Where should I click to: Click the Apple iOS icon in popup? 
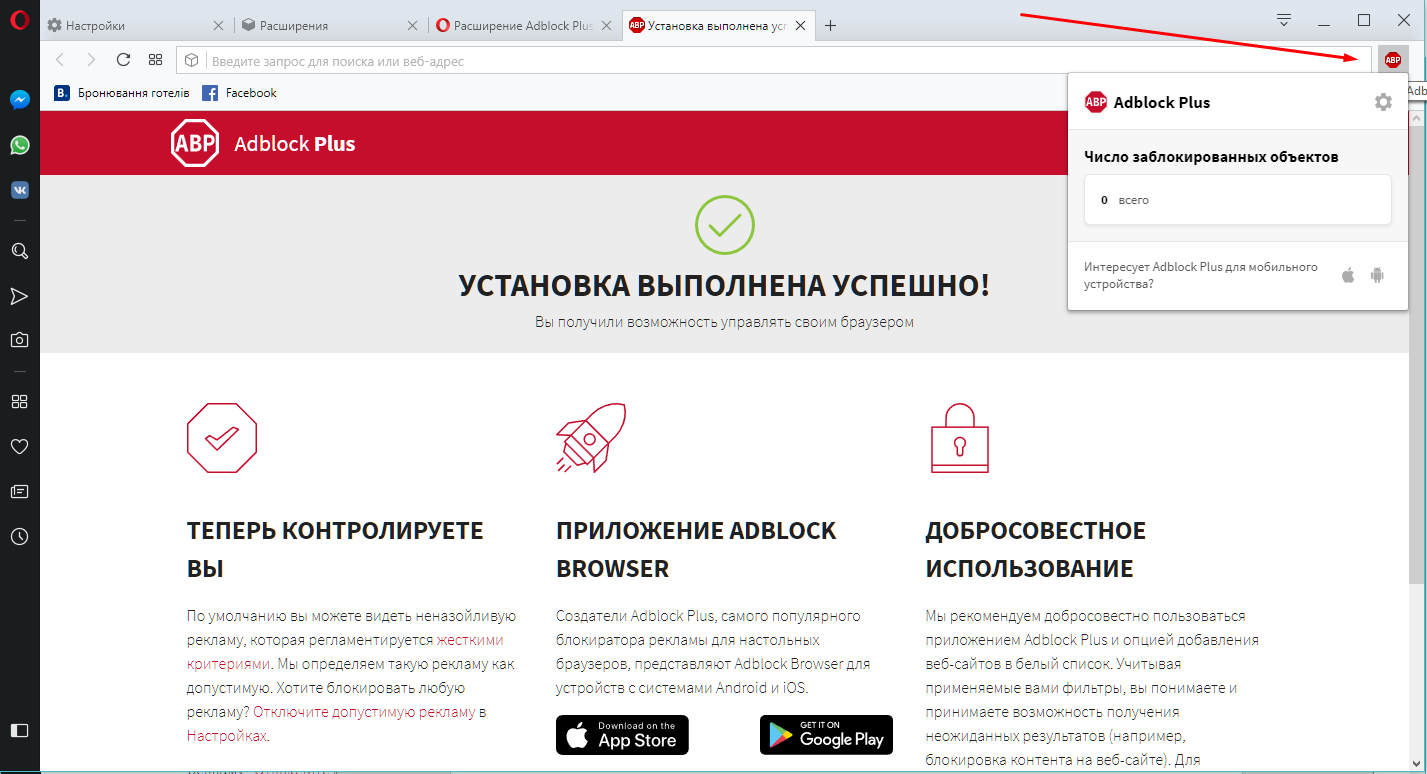pyautogui.click(x=1348, y=275)
